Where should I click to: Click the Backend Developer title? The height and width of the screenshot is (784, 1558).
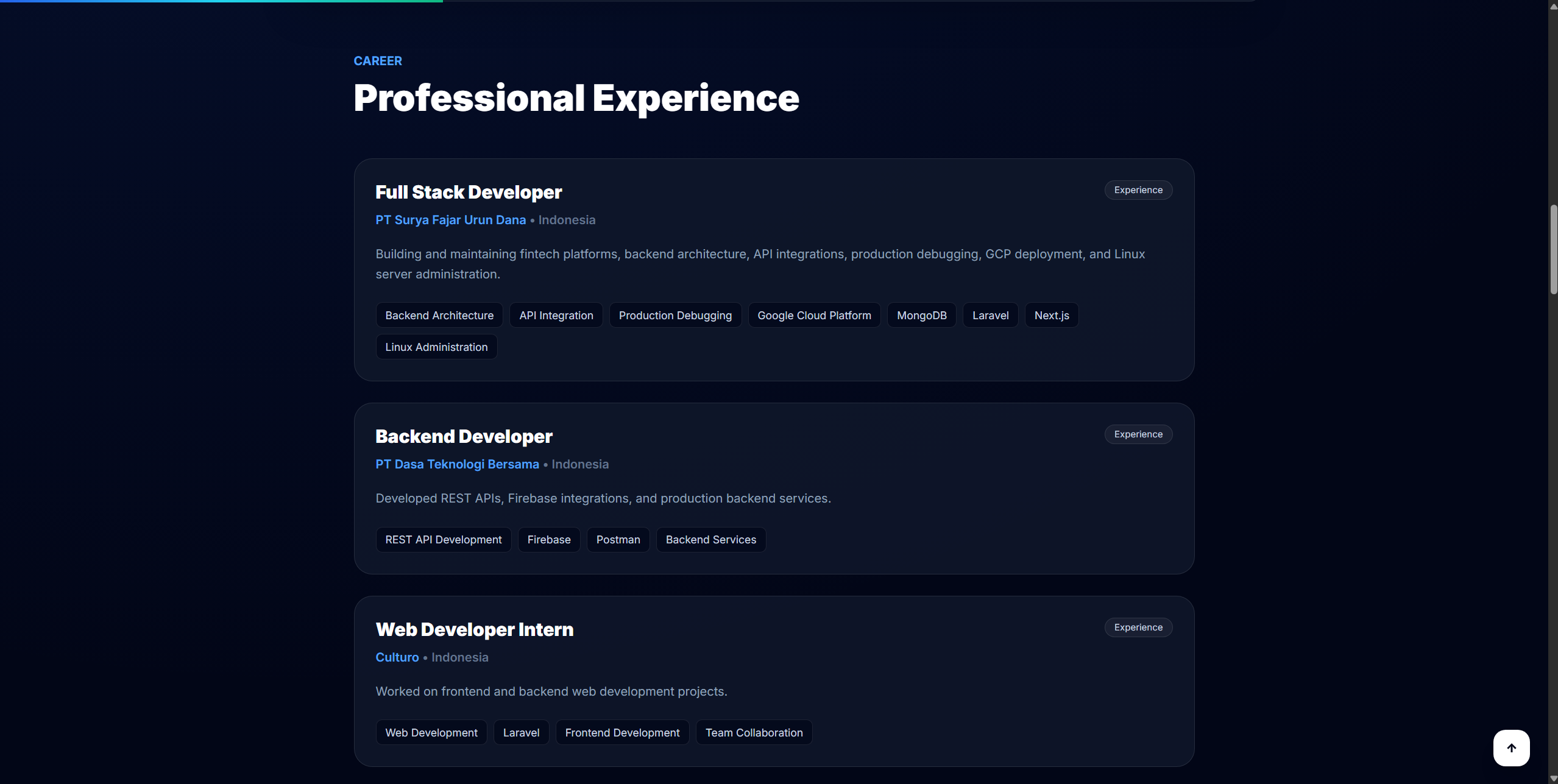click(464, 437)
